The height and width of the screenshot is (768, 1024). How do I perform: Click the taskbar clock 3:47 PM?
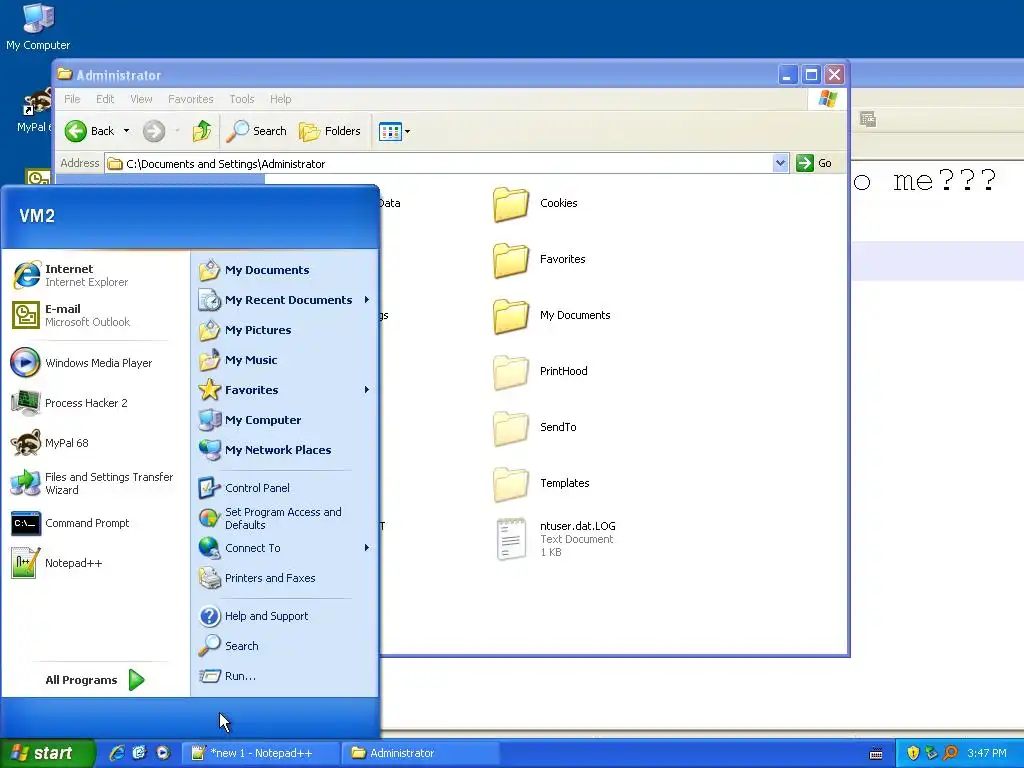[x=987, y=753]
